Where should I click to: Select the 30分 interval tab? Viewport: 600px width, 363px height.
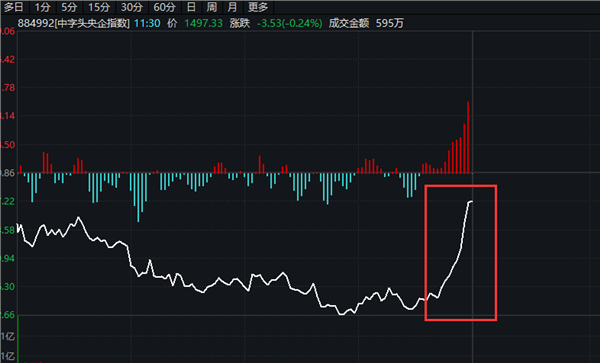tap(132, 7)
